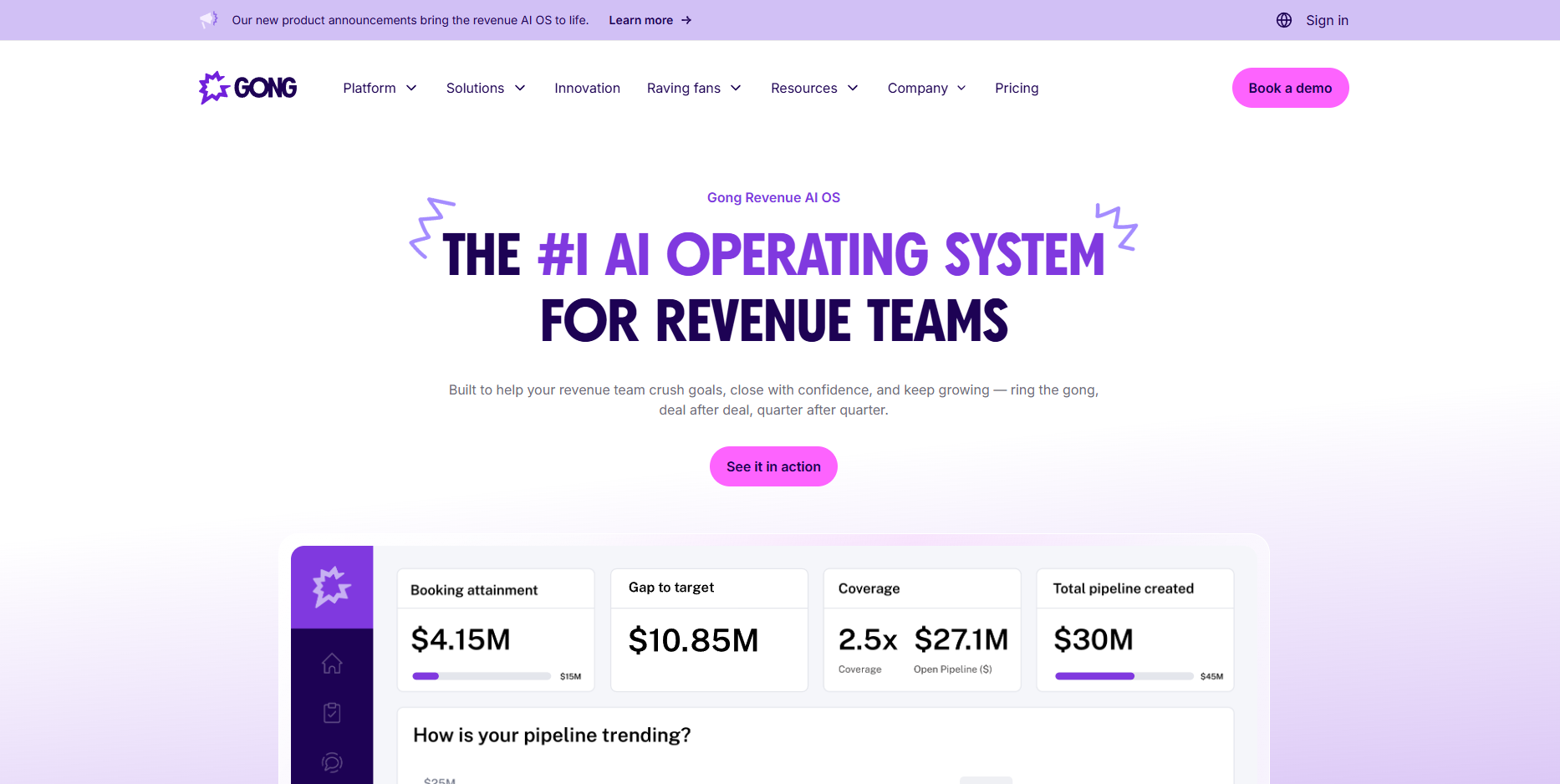This screenshot has width=1560, height=784.
Task: Click the Total pipeline created card title
Action: click(1123, 588)
